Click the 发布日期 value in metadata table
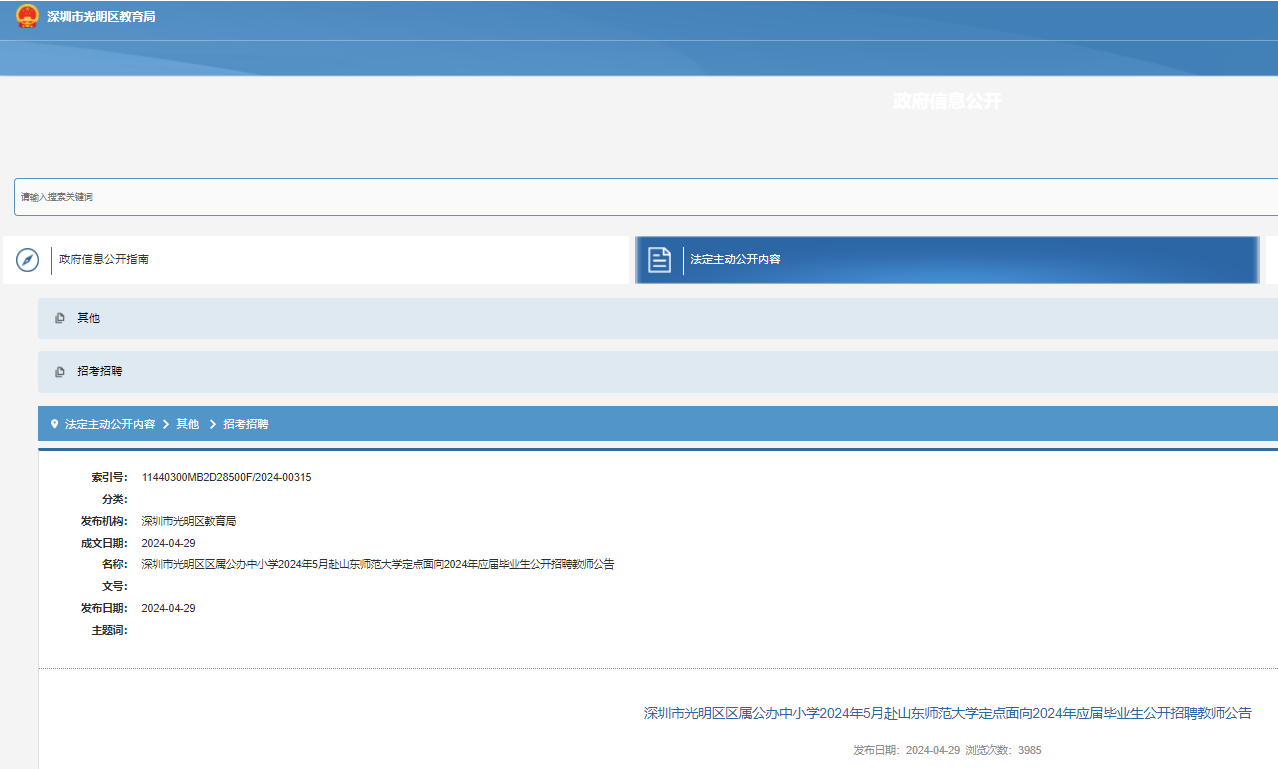The image size is (1278, 769). tap(168, 608)
